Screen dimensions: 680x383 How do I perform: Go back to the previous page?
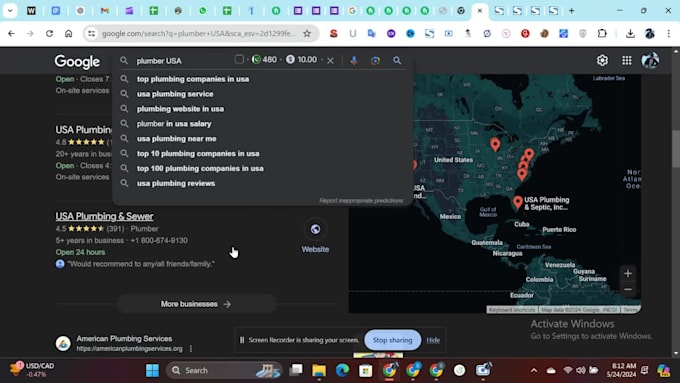click(x=11, y=33)
